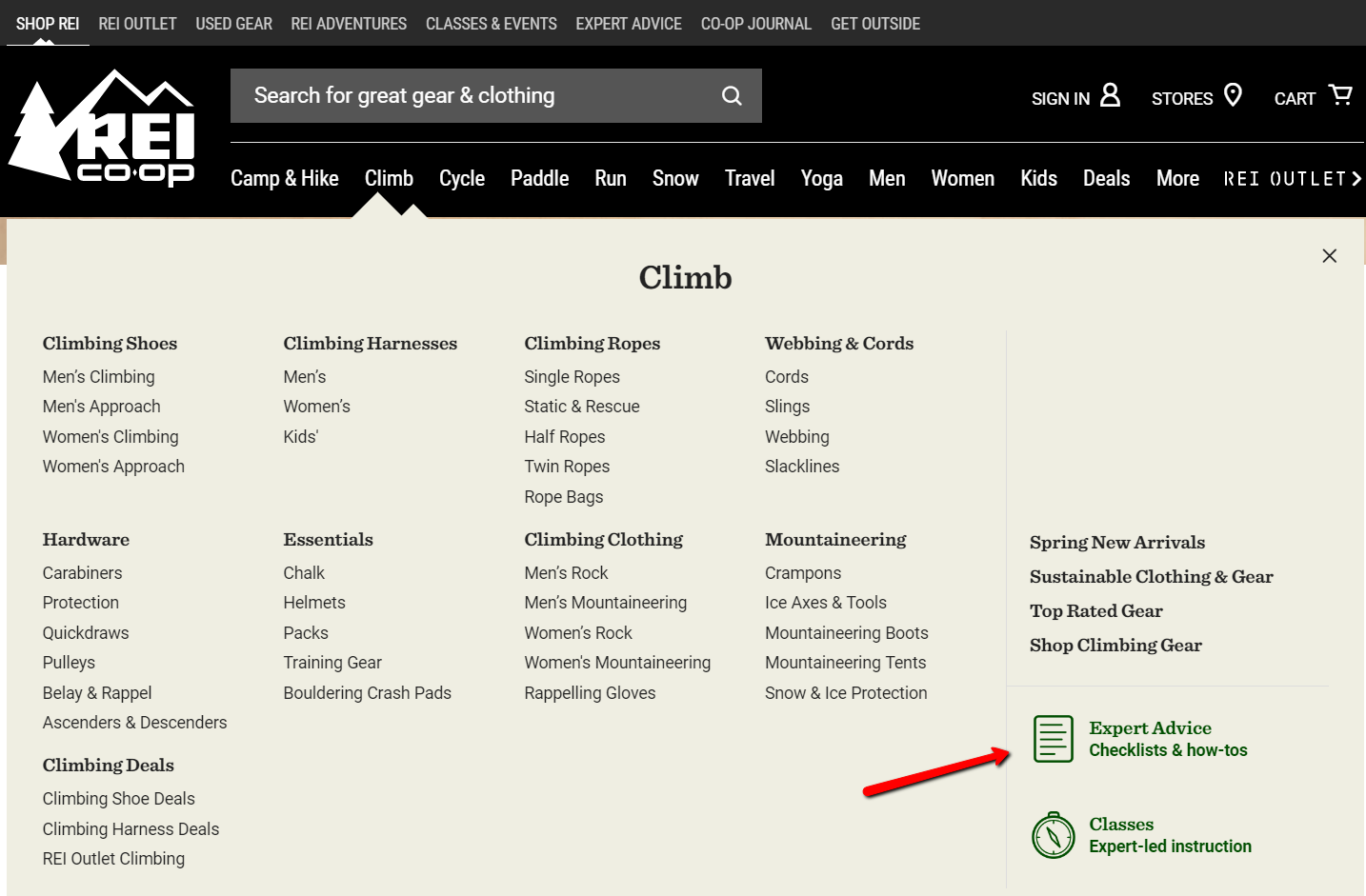Open the REI Outlet Climbing link
Image resolution: width=1366 pixels, height=896 pixels.
click(113, 859)
